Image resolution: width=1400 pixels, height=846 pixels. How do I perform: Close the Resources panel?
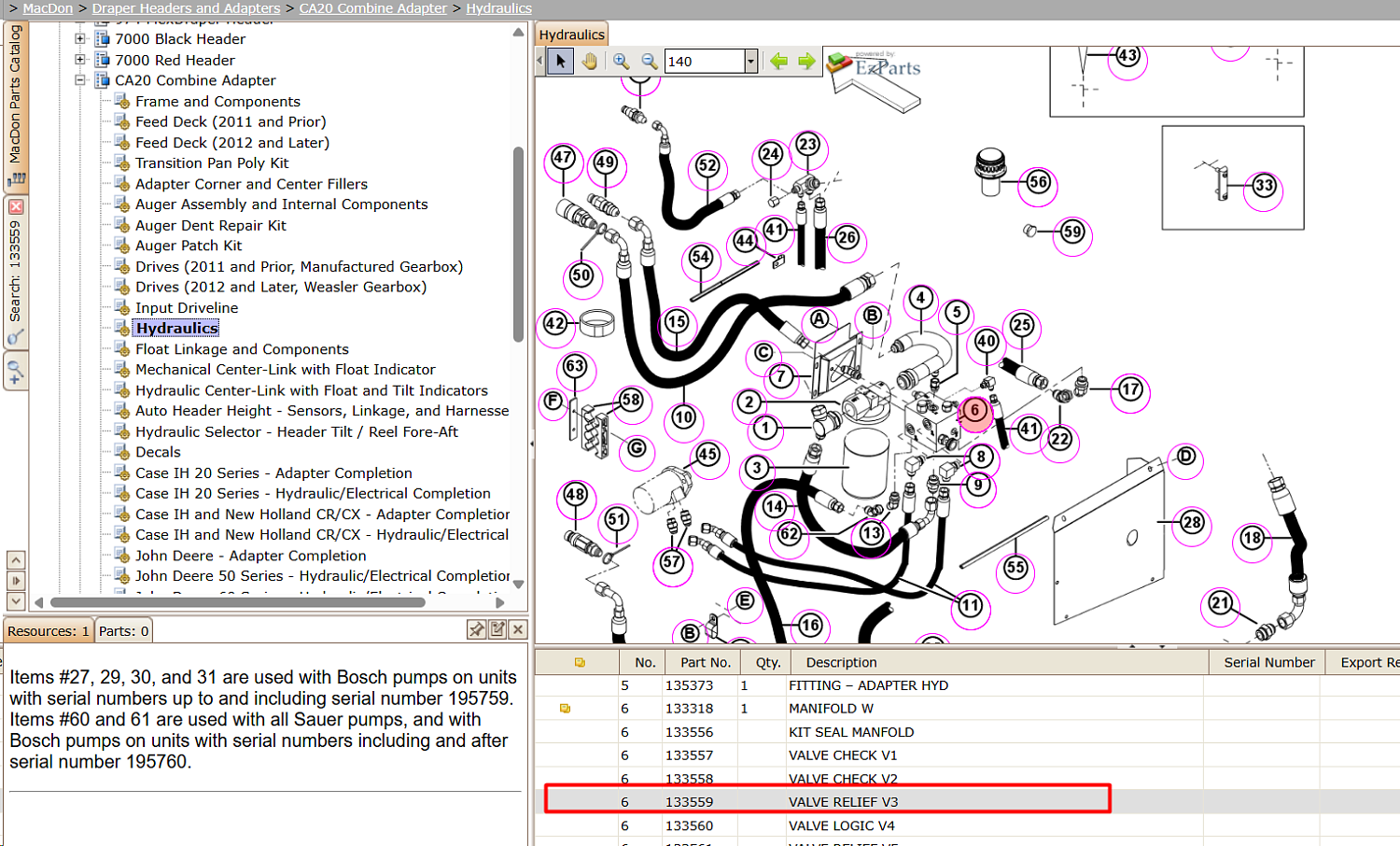click(519, 630)
